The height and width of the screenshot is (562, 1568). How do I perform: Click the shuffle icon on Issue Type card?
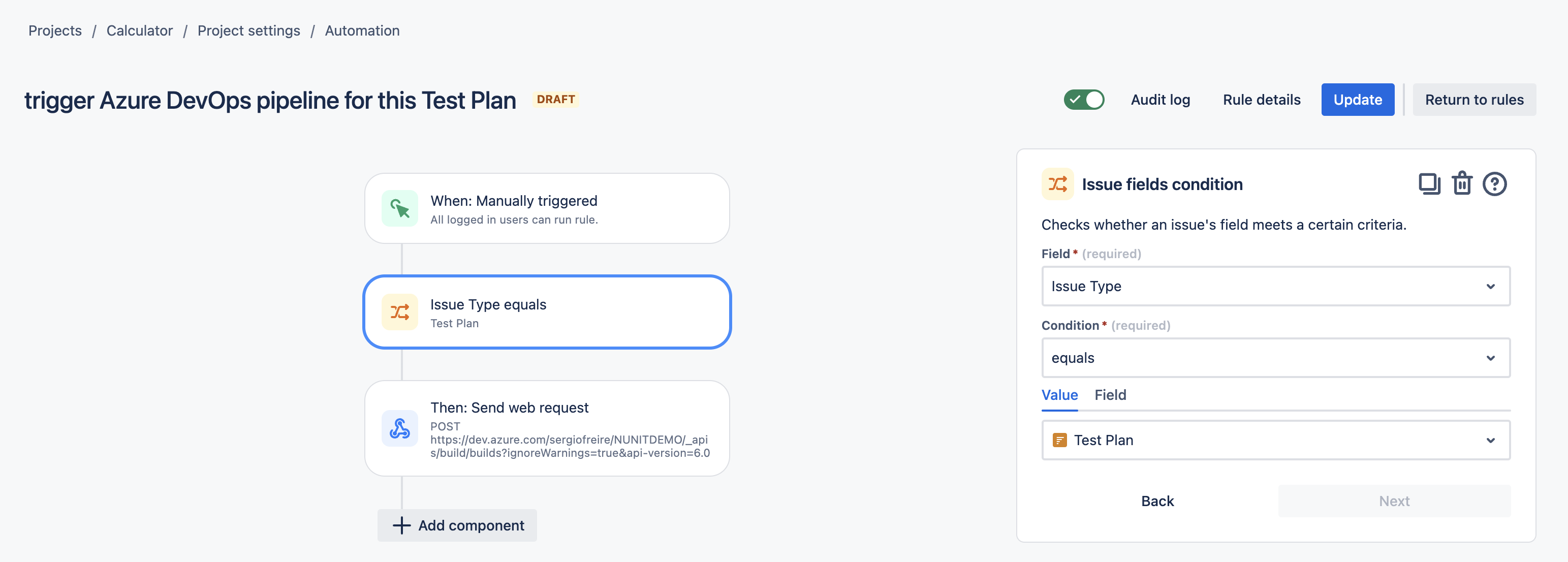click(x=400, y=312)
